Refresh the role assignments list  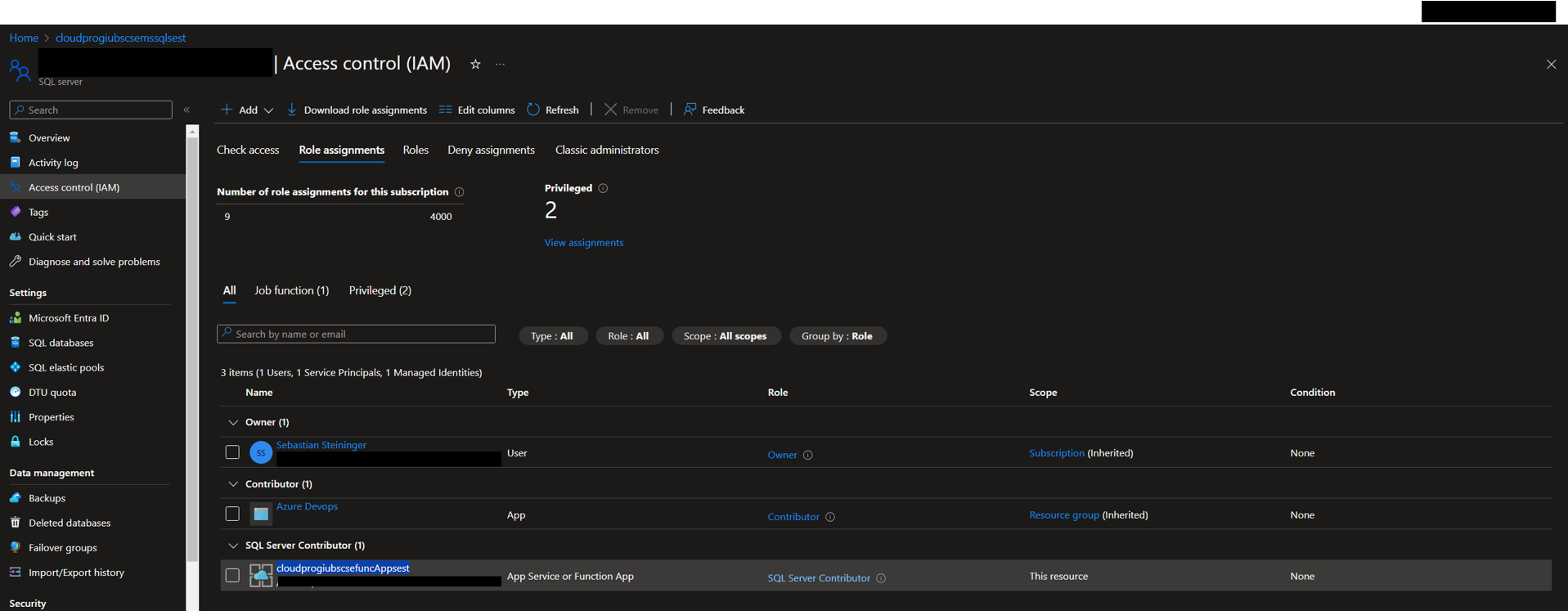pyautogui.click(x=553, y=110)
